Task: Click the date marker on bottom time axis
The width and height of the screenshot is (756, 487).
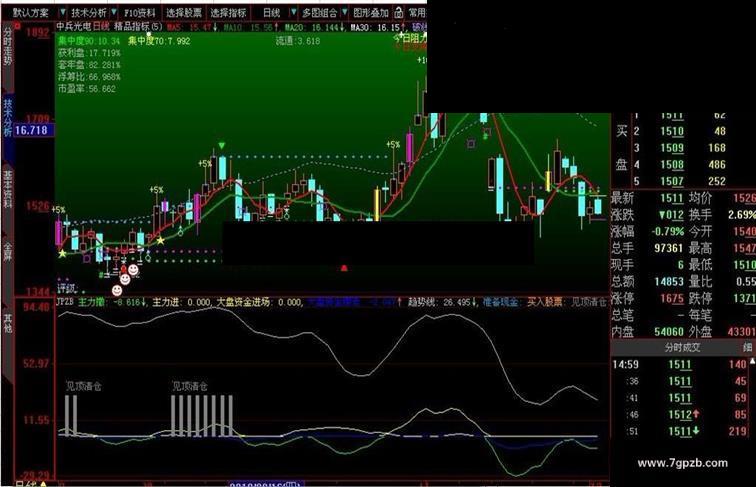Action: 266,484
